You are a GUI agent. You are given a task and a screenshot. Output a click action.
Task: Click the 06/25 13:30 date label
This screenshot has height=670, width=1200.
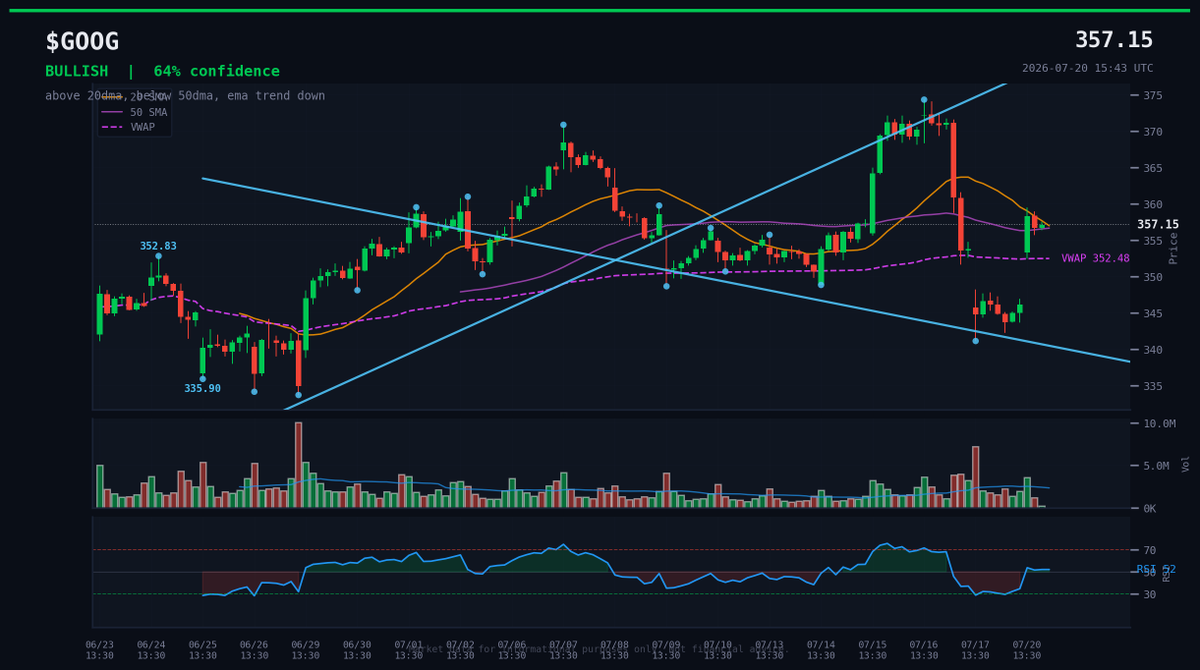point(203,650)
